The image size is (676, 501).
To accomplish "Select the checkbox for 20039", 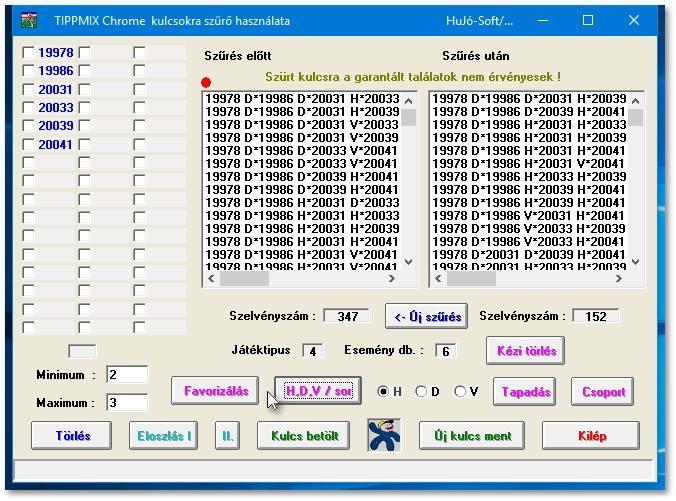I will 28,125.
